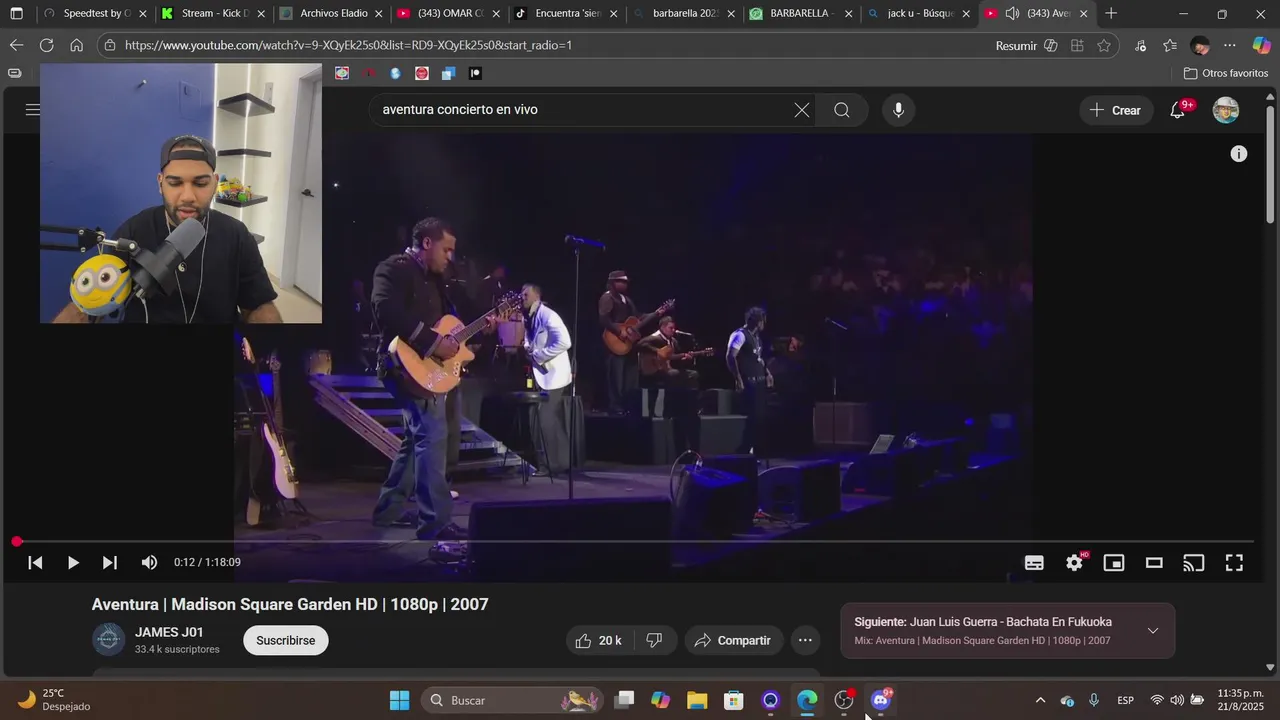The width and height of the screenshot is (1280, 720).
Task: Share the video via Compartir
Action: [733, 640]
